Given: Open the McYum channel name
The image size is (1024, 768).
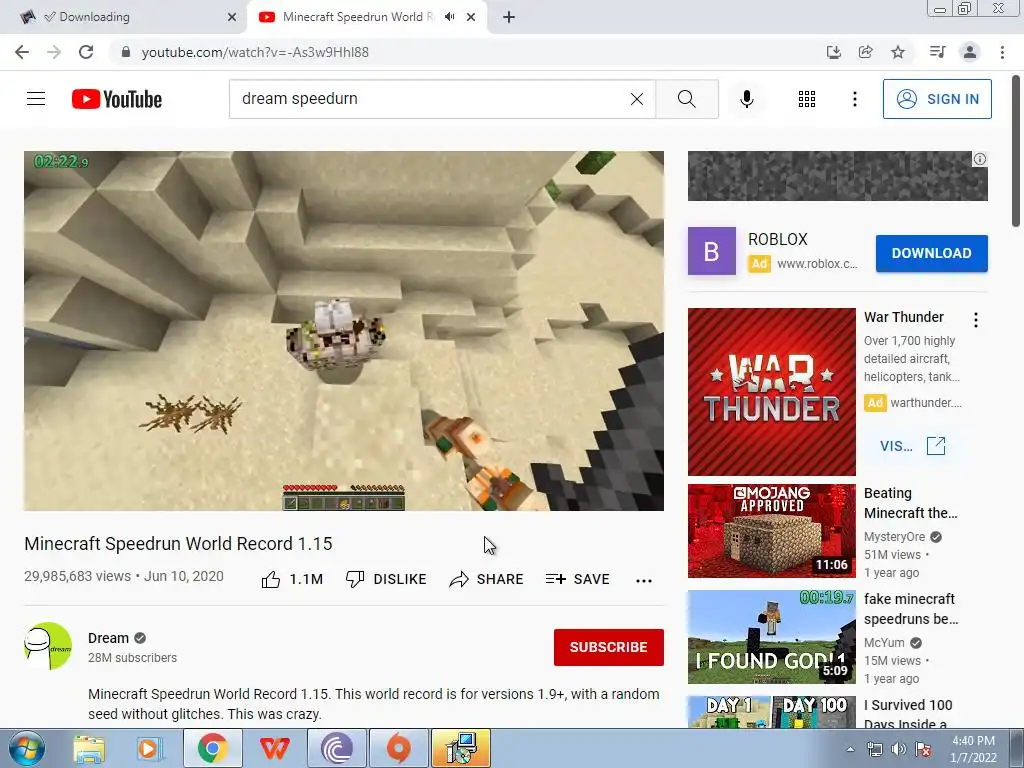Looking at the screenshot, I should pos(884,643).
